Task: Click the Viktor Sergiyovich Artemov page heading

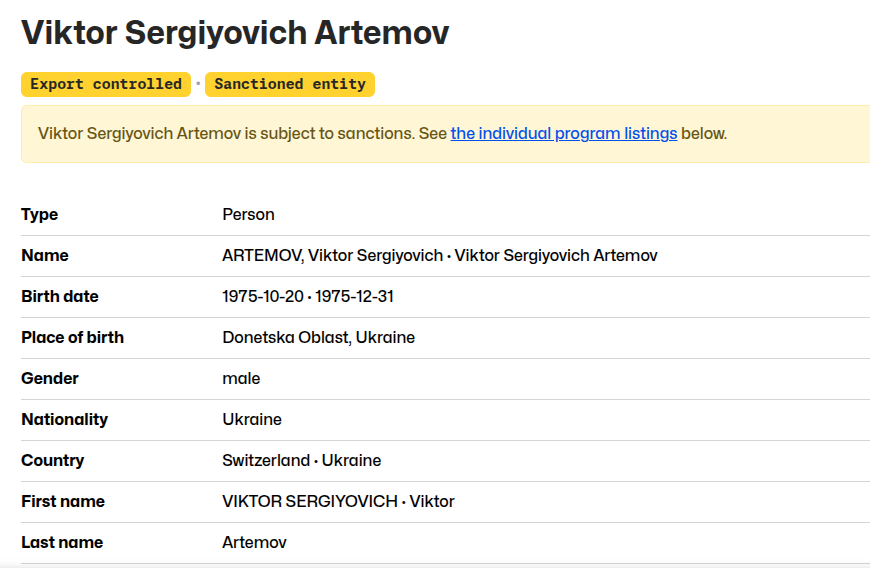Action: point(235,32)
